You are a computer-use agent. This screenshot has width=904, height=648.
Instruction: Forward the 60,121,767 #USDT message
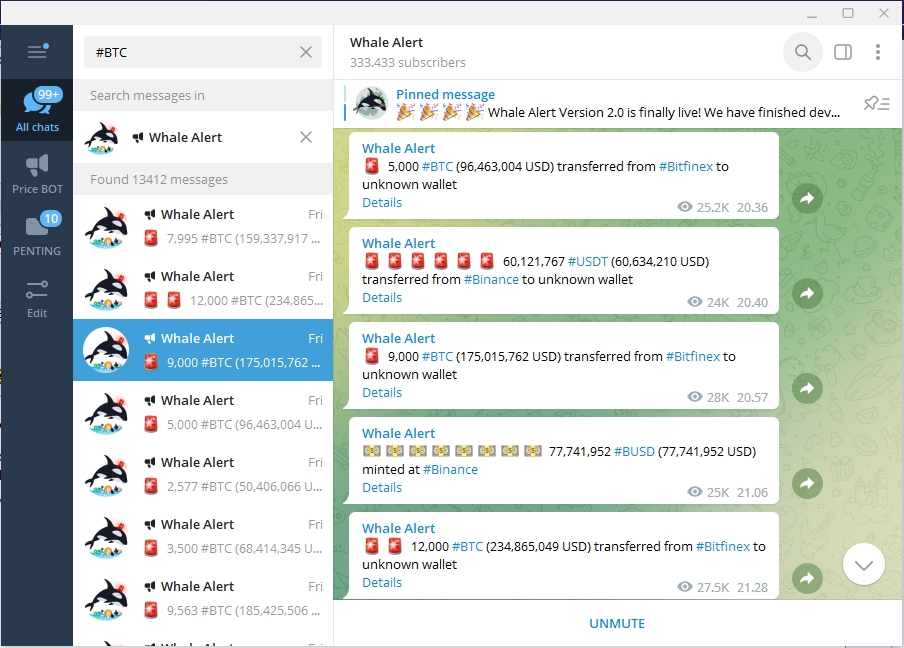coord(807,293)
